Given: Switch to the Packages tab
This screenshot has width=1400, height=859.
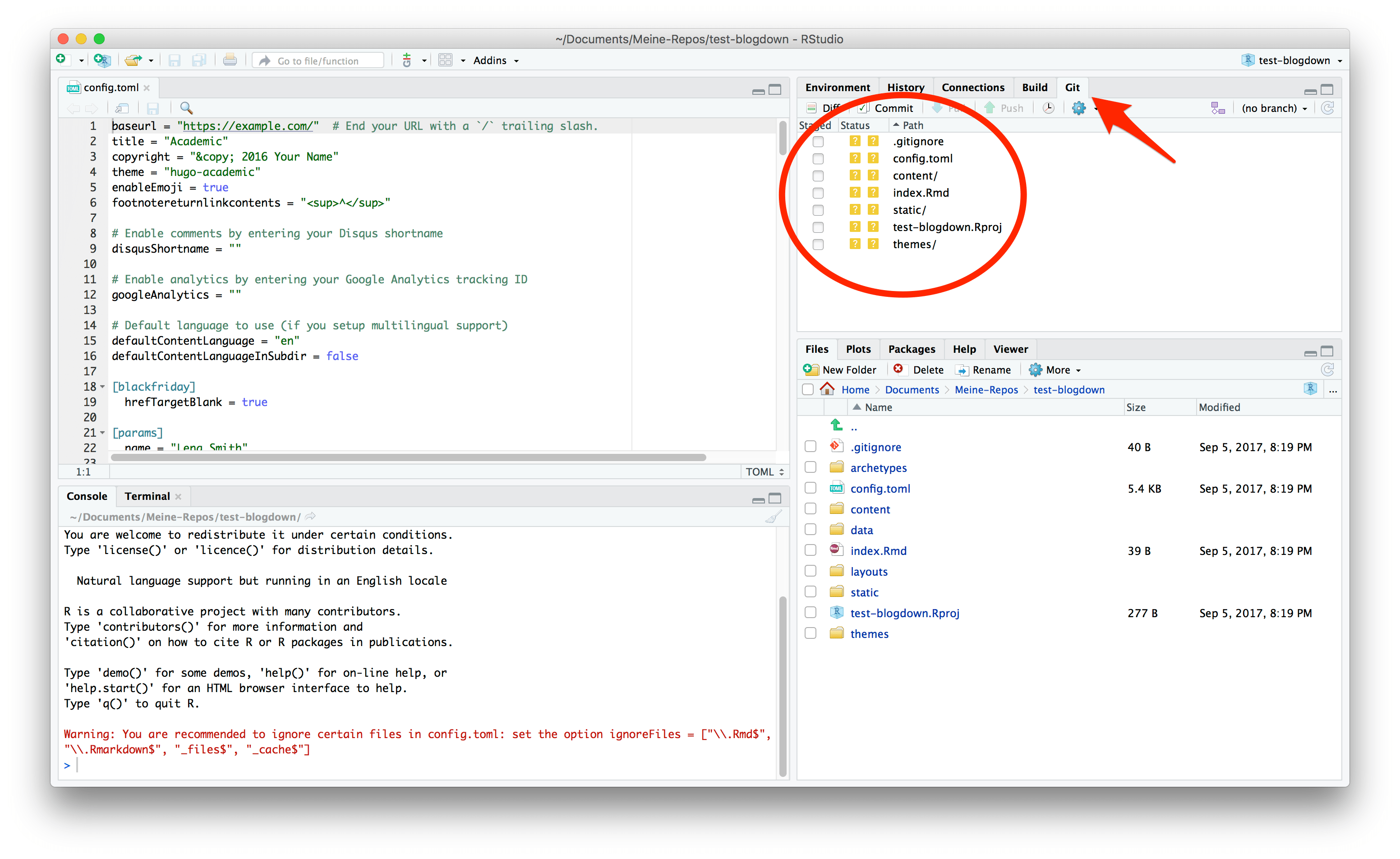Looking at the screenshot, I should click(x=912, y=349).
